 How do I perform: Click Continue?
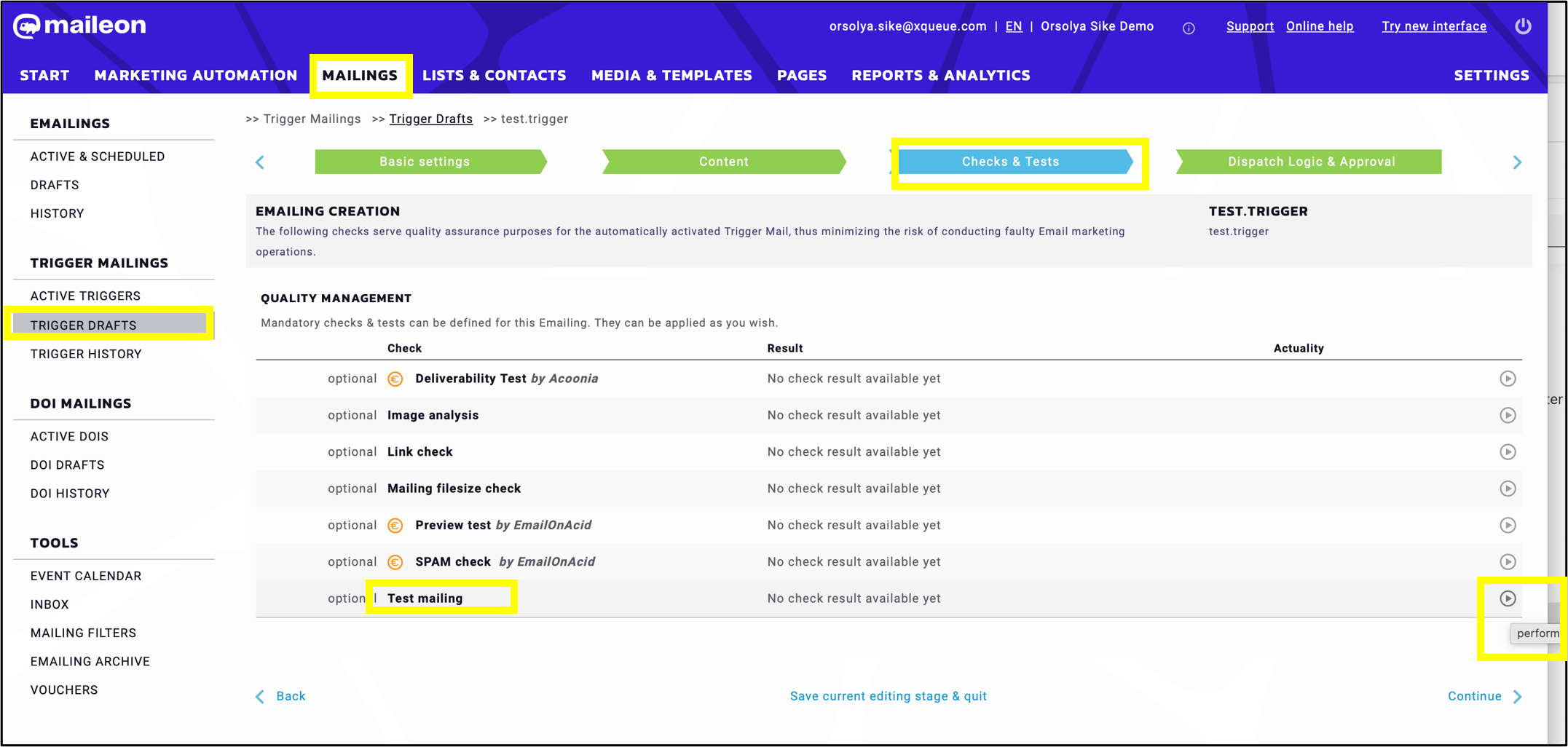coord(1485,696)
